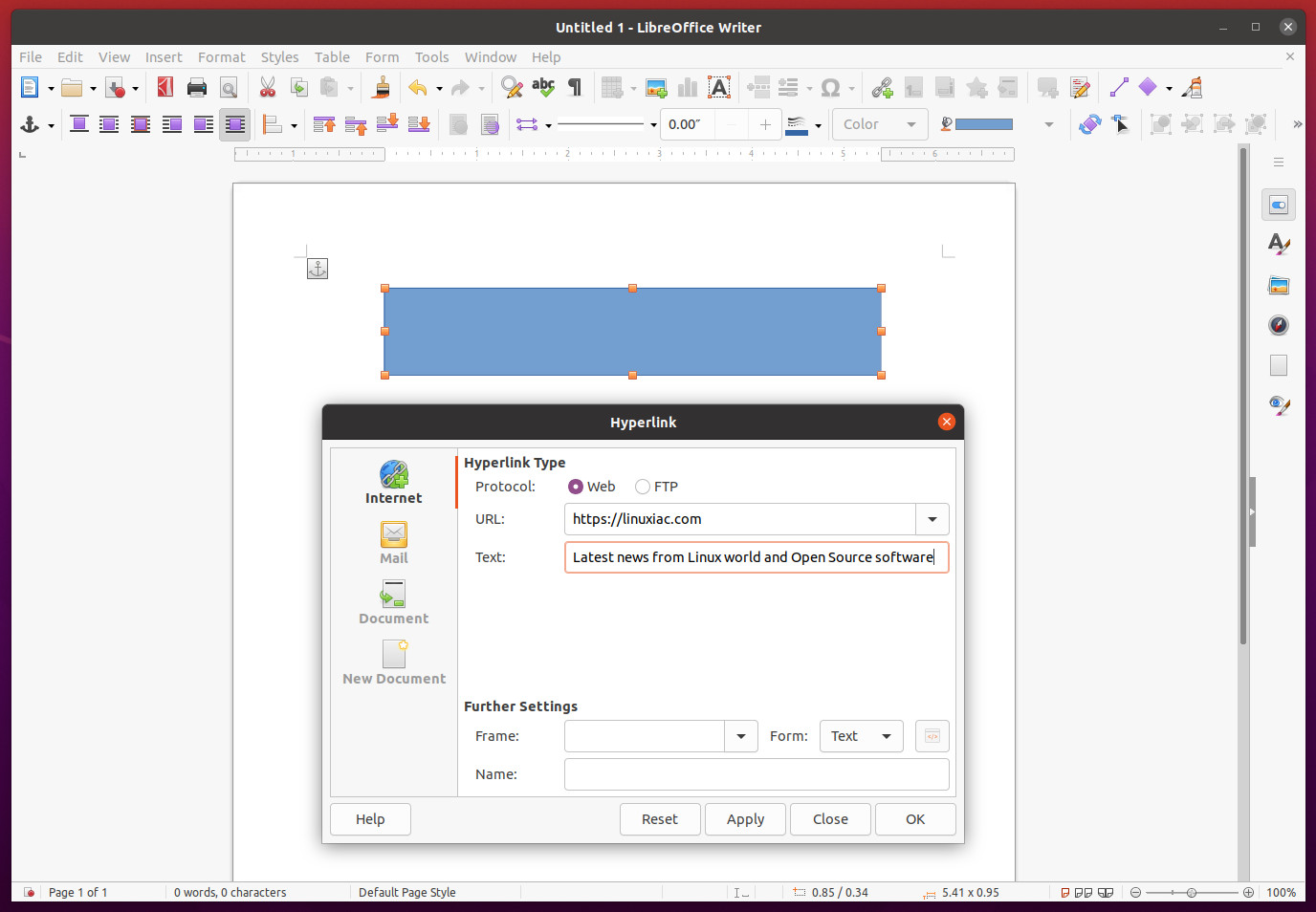Screen dimensions: 1316x912
Task: Open sidebar Navigator compass icon
Action: 1279,325
